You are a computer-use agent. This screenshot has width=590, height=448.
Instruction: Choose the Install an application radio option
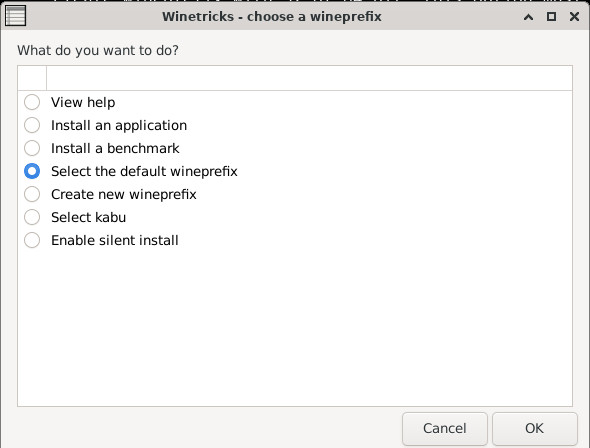click(32, 125)
